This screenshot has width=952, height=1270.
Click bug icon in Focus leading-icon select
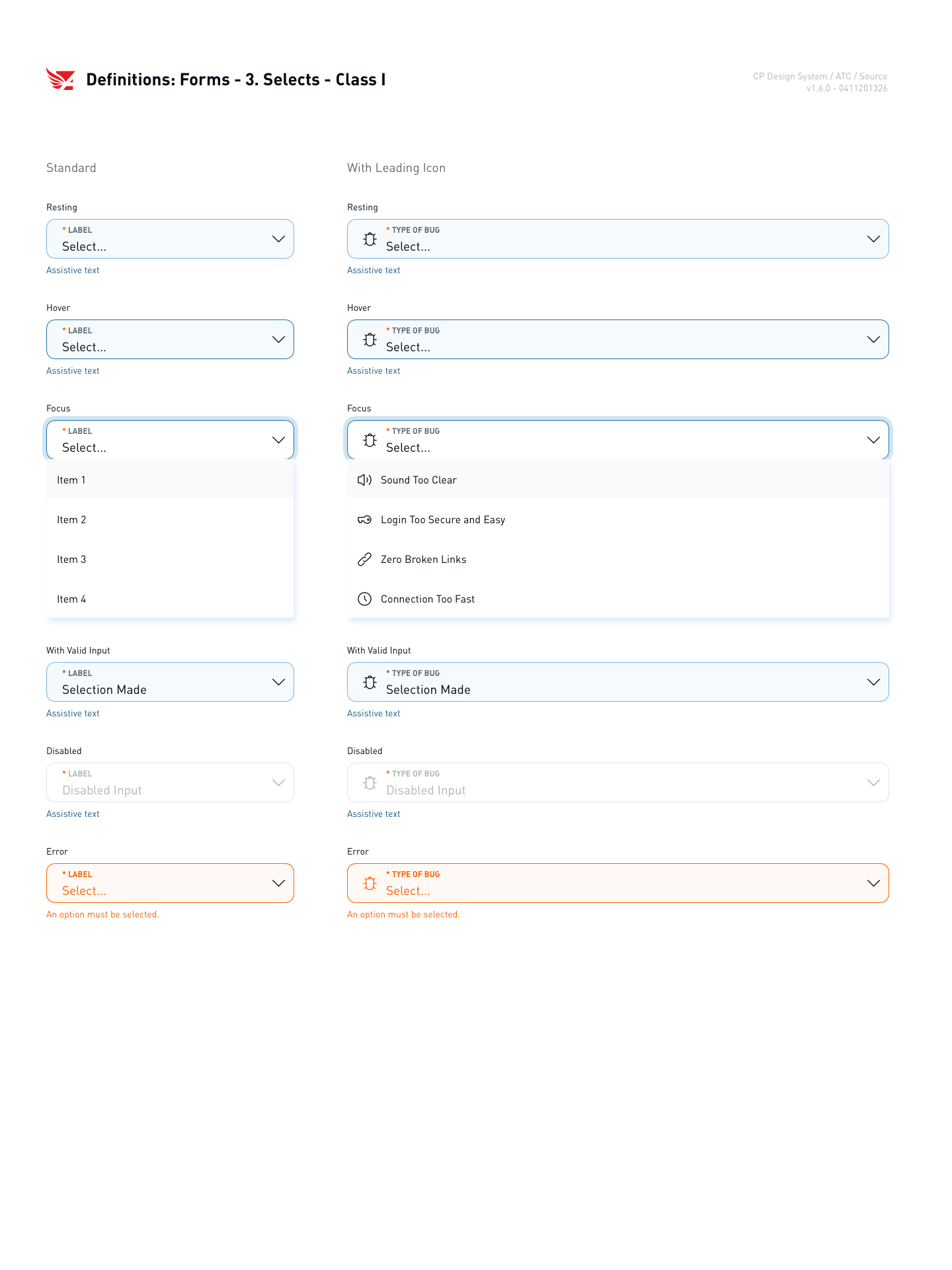[x=370, y=440]
